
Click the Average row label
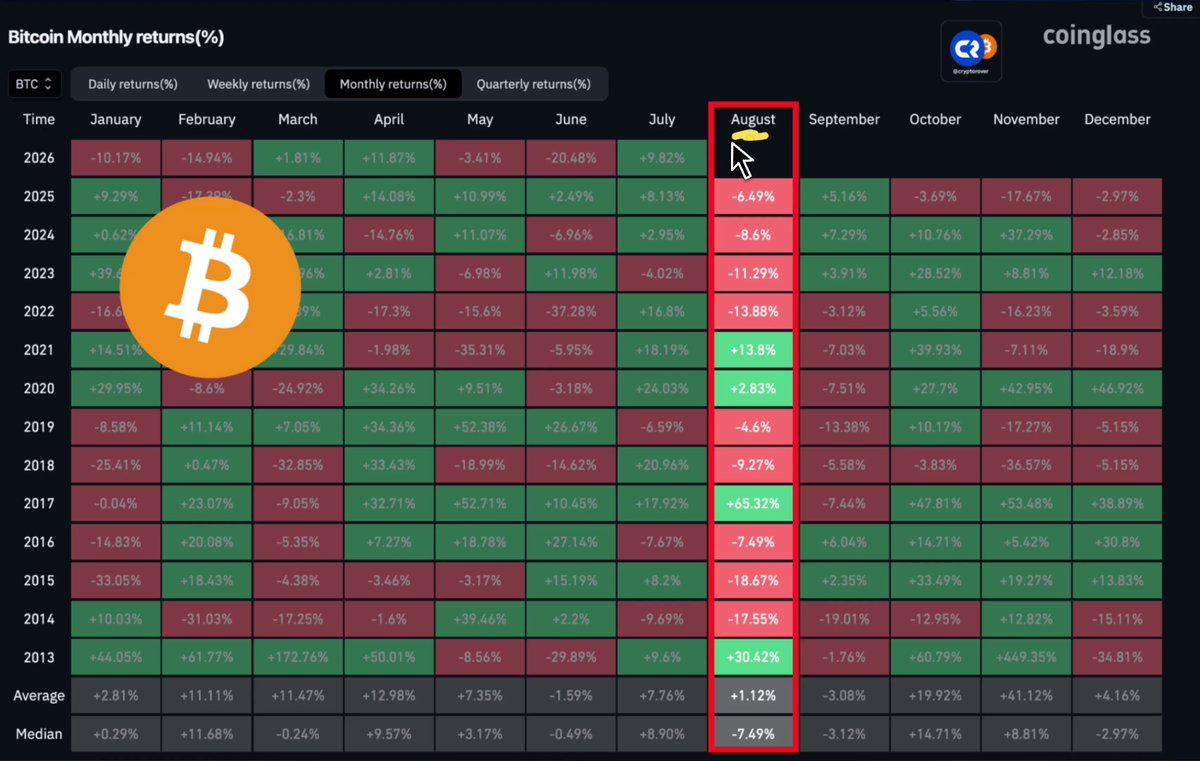pos(39,696)
